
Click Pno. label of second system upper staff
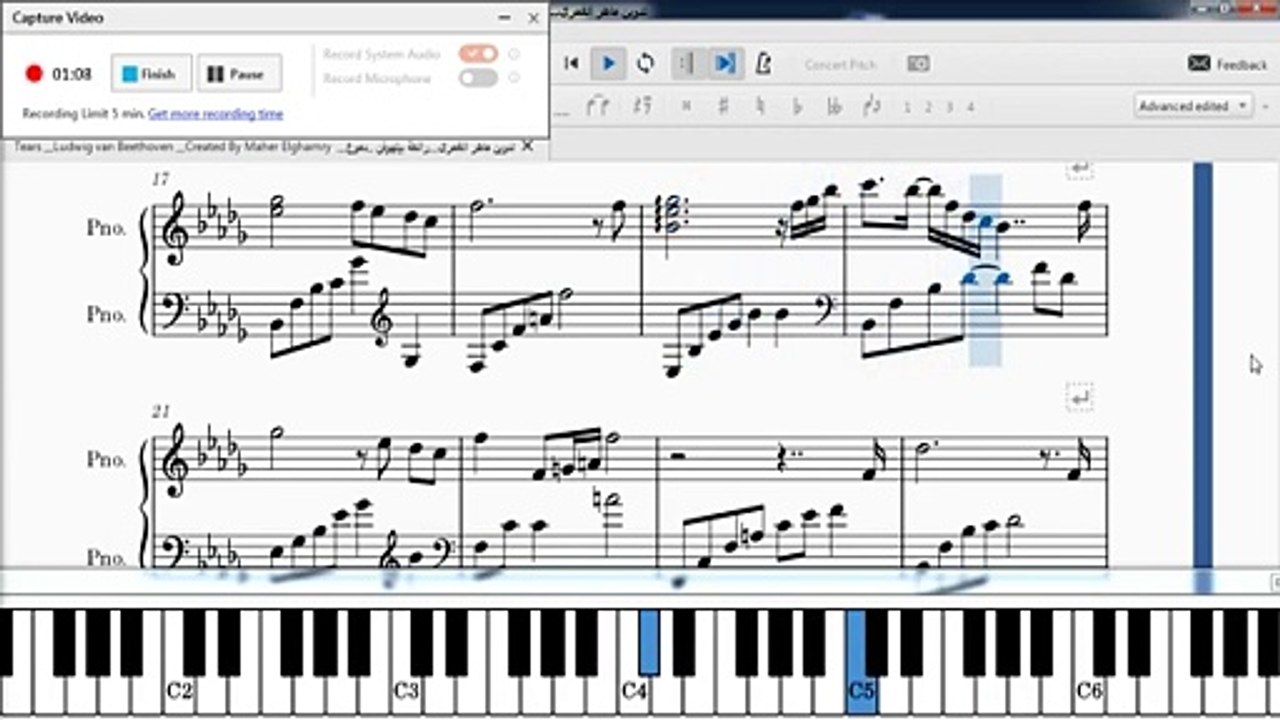(106, 460)
